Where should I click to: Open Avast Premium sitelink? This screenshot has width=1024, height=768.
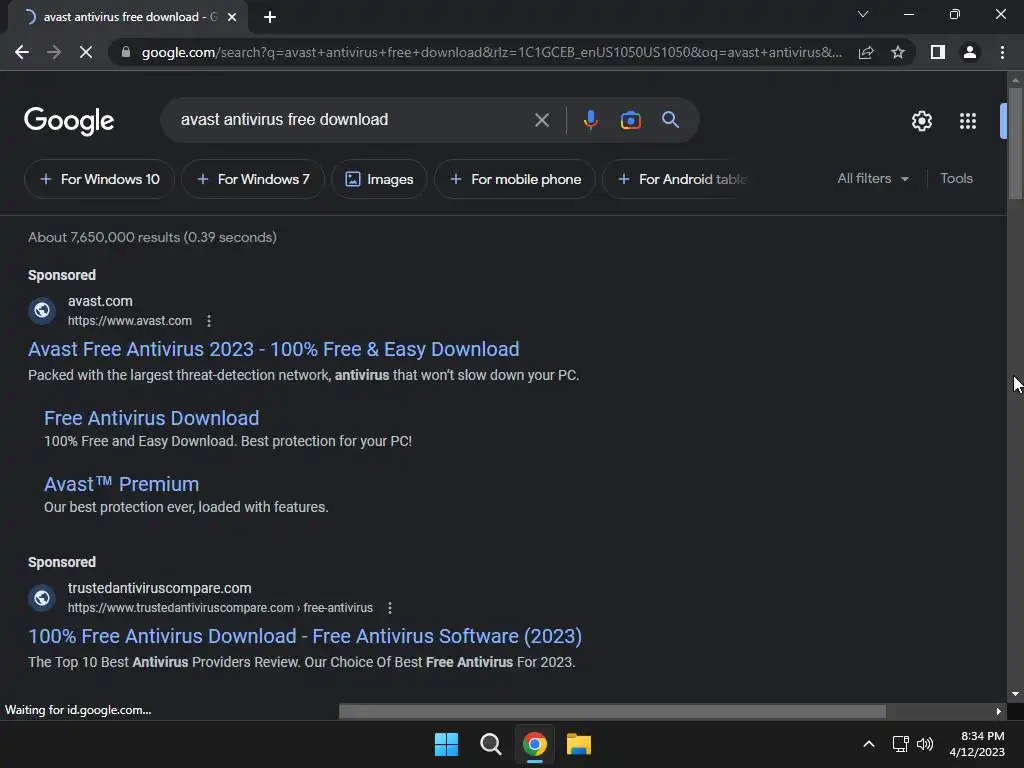click(121, 484)
